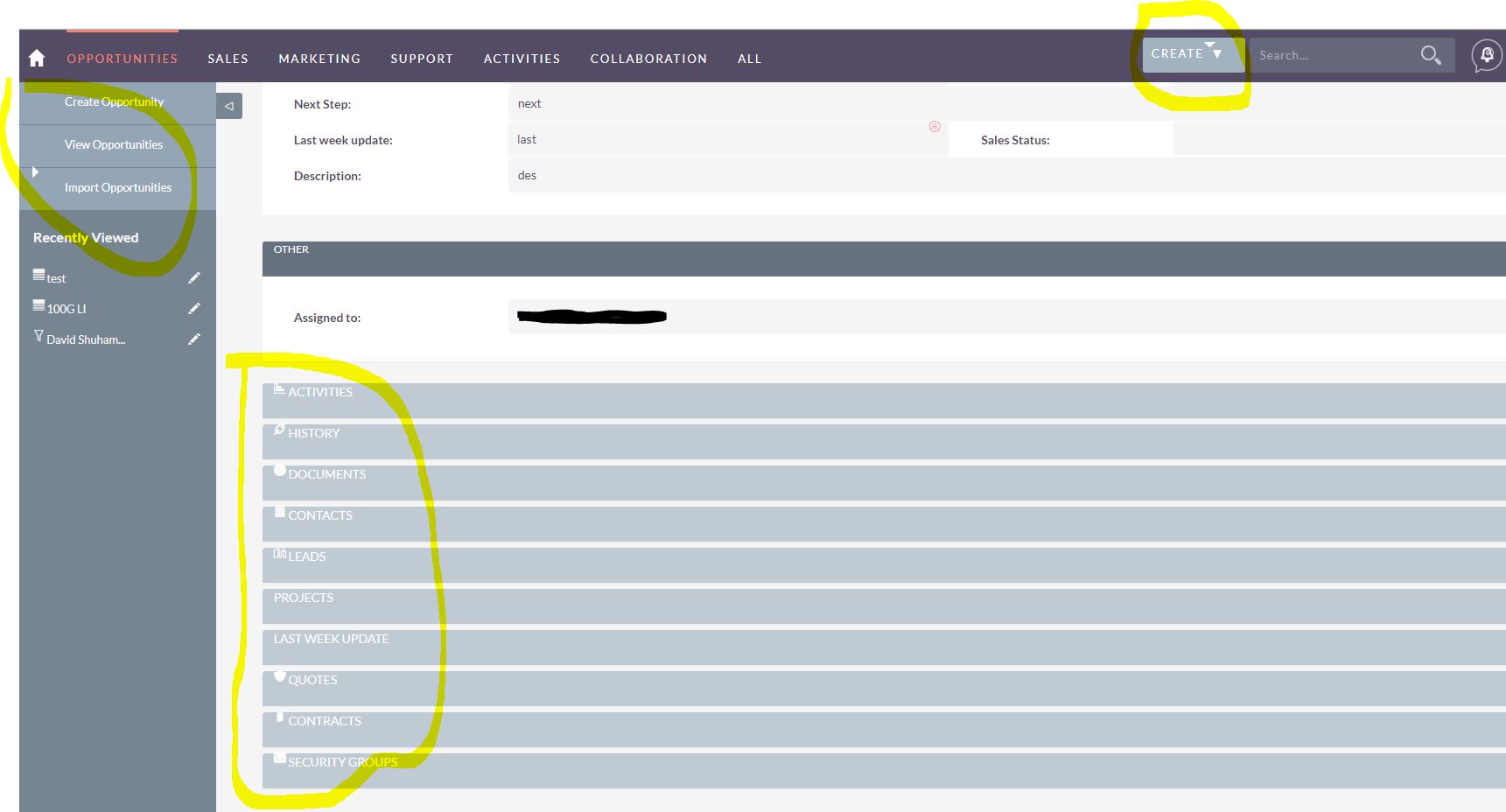Image resolution: width=1506 pixels, height=812 pixels.
Task: Open the MARKETING menu
Action: pyautogui.click(x=319, y=59)
